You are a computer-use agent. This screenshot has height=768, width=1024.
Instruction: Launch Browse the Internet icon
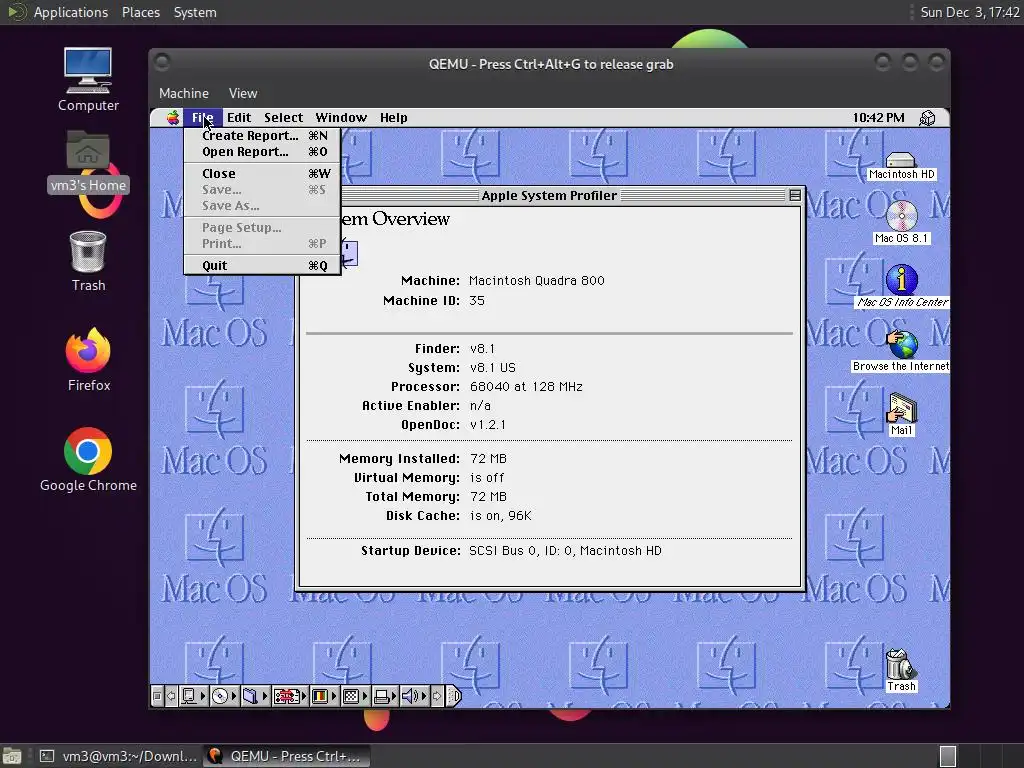[901, 350]
